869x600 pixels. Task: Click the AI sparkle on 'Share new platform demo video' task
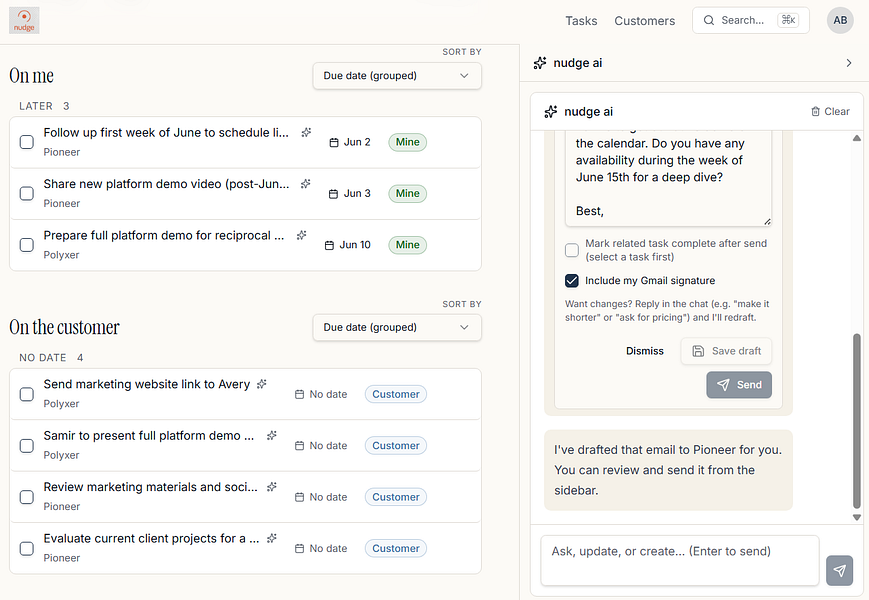pyautogui.click(x=305, y=184)
